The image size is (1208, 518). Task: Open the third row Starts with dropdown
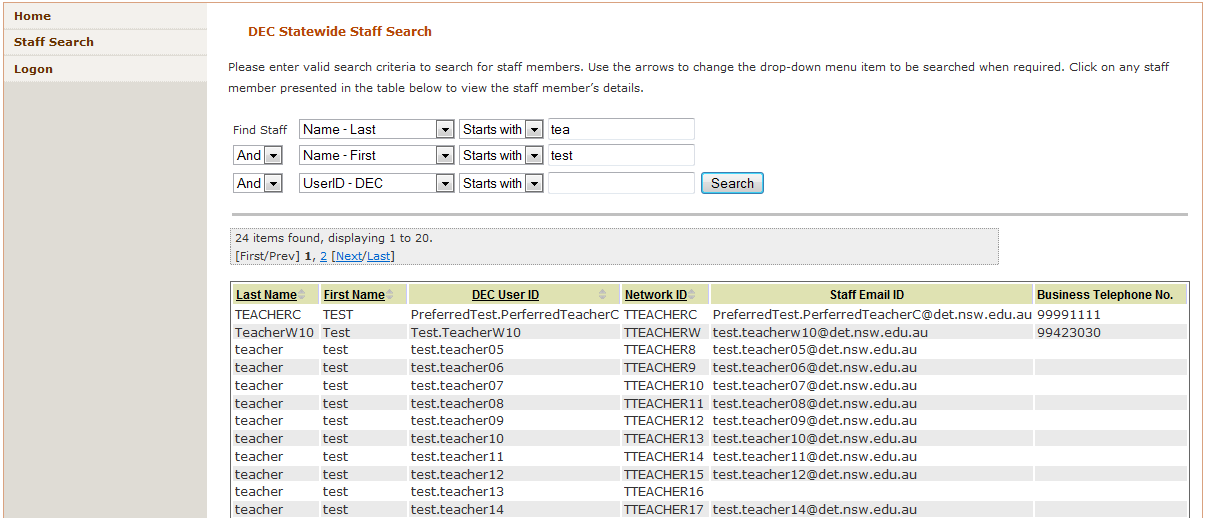coord(501,183)
